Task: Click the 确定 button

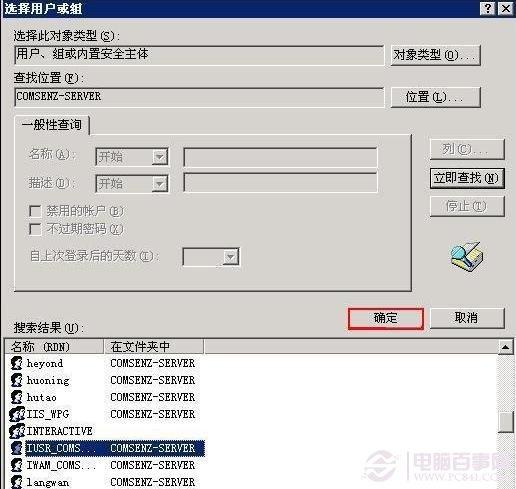Action: (x=386, y=318)
